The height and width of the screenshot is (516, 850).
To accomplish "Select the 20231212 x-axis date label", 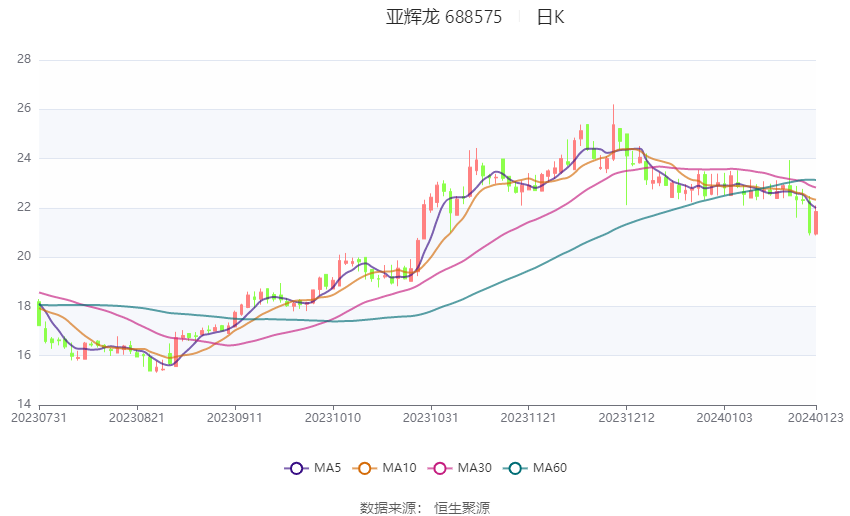I will coord(626,418).
